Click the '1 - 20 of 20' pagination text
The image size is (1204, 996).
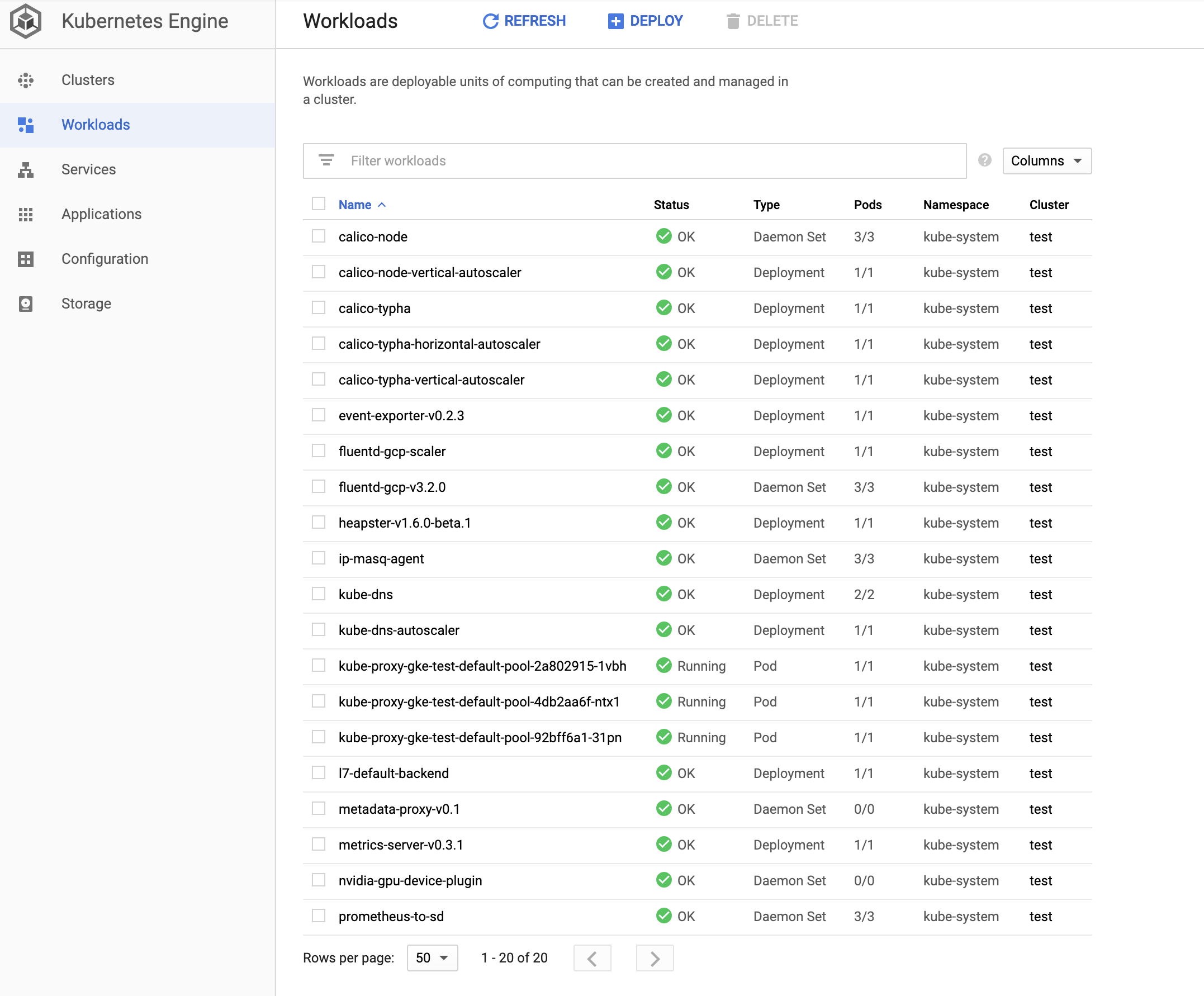(514, 958)
